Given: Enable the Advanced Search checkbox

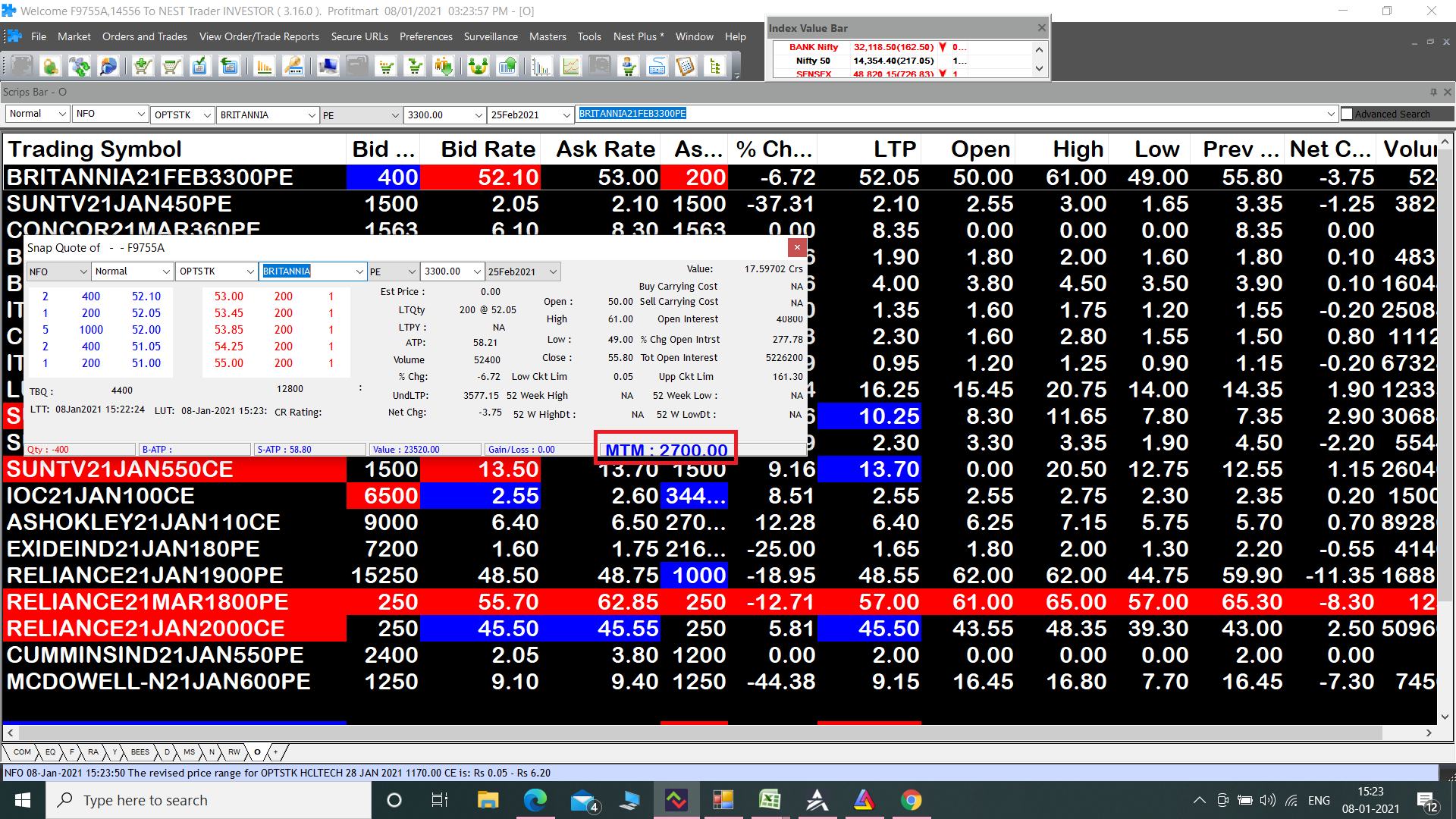Looking at the screenshot, I should tap(1347, 114).
